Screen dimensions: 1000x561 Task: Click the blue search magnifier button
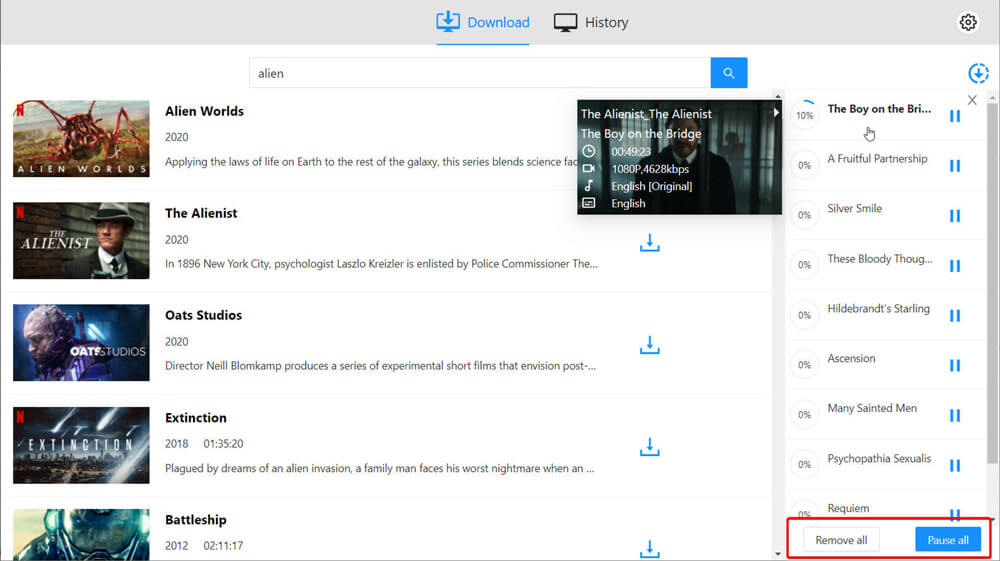pos(728,73)
